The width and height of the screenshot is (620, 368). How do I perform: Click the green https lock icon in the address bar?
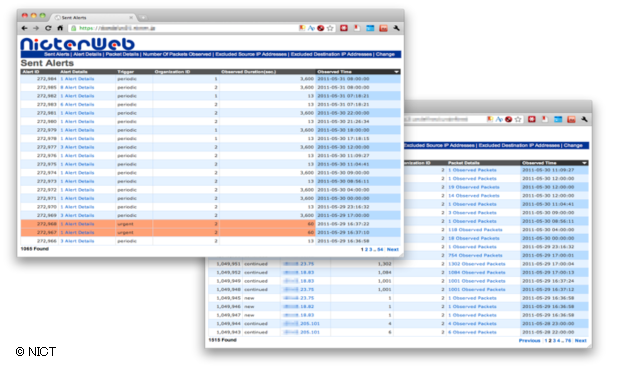click(x=74, y=28)
